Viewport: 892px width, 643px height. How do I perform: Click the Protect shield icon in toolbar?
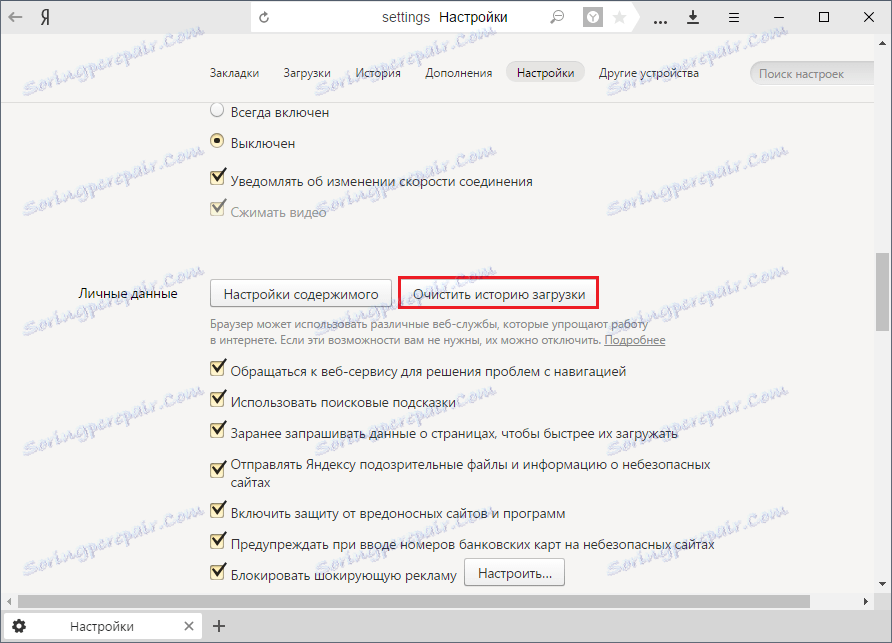coord(592,17)
